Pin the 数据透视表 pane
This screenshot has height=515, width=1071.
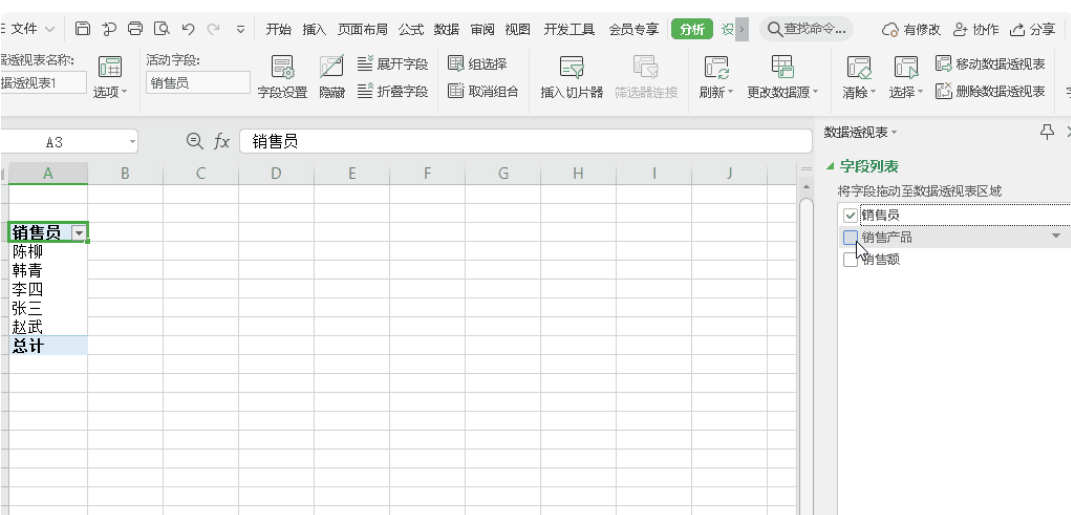pos(1046,131)
